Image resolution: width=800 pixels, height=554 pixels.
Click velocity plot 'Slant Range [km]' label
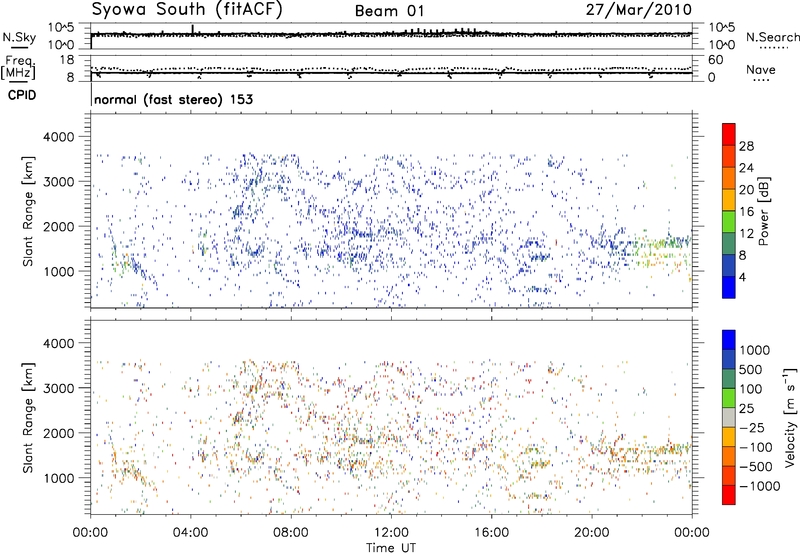(28, 417)
